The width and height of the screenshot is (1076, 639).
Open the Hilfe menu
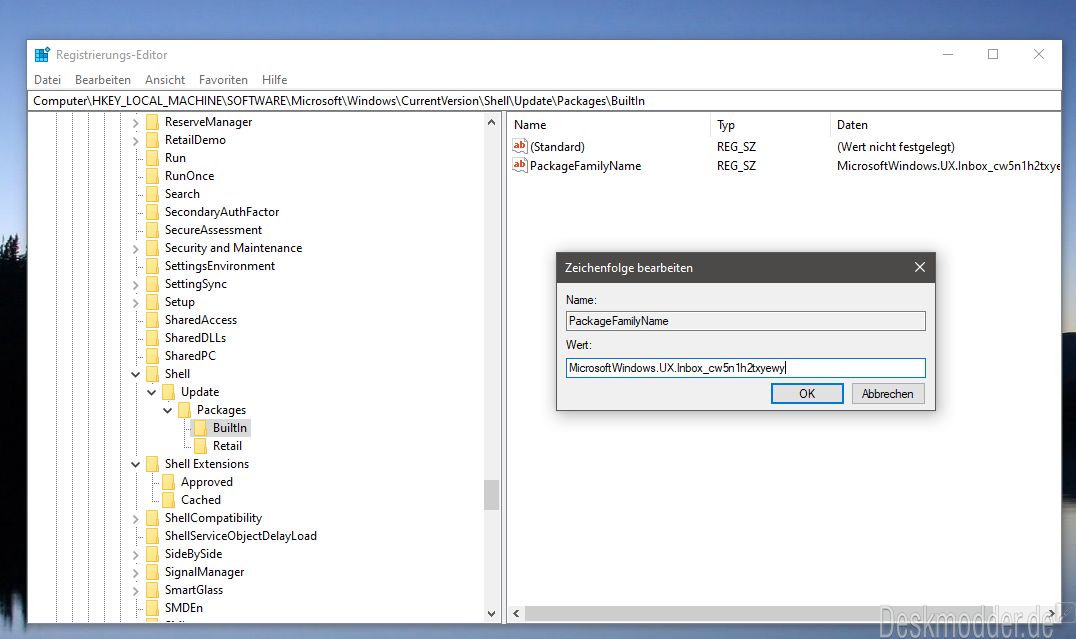(274, 80)
